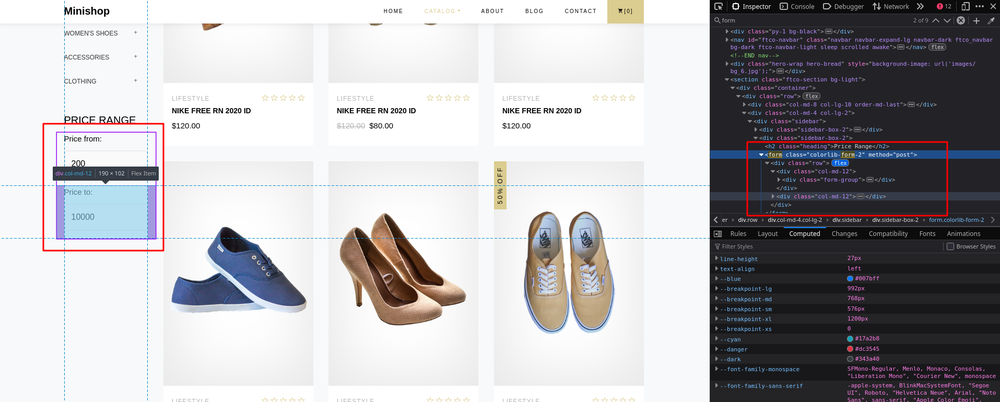Click the flex badge after the nav element

[x=937, y=47]
